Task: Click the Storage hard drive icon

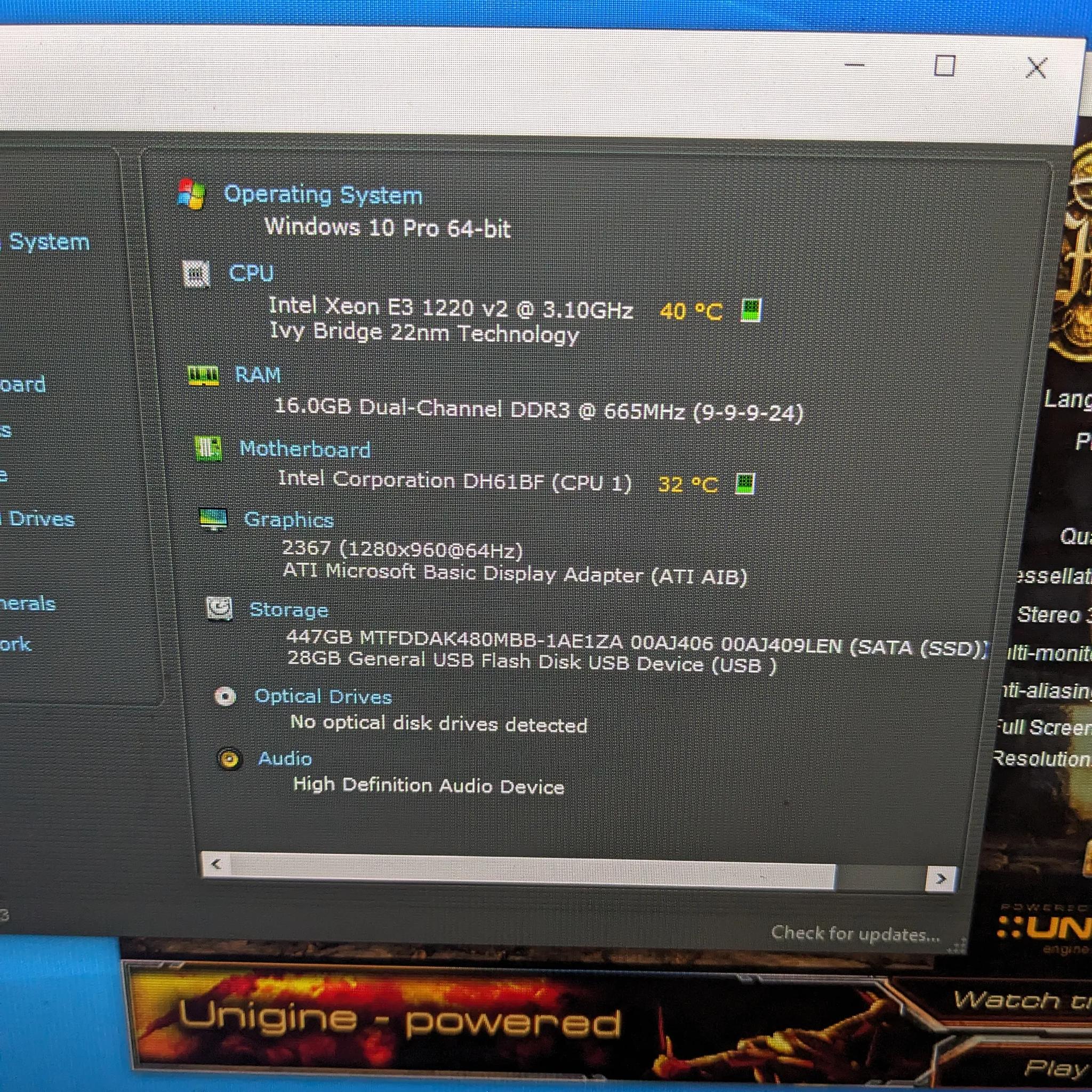Action: tap(219, 609)
